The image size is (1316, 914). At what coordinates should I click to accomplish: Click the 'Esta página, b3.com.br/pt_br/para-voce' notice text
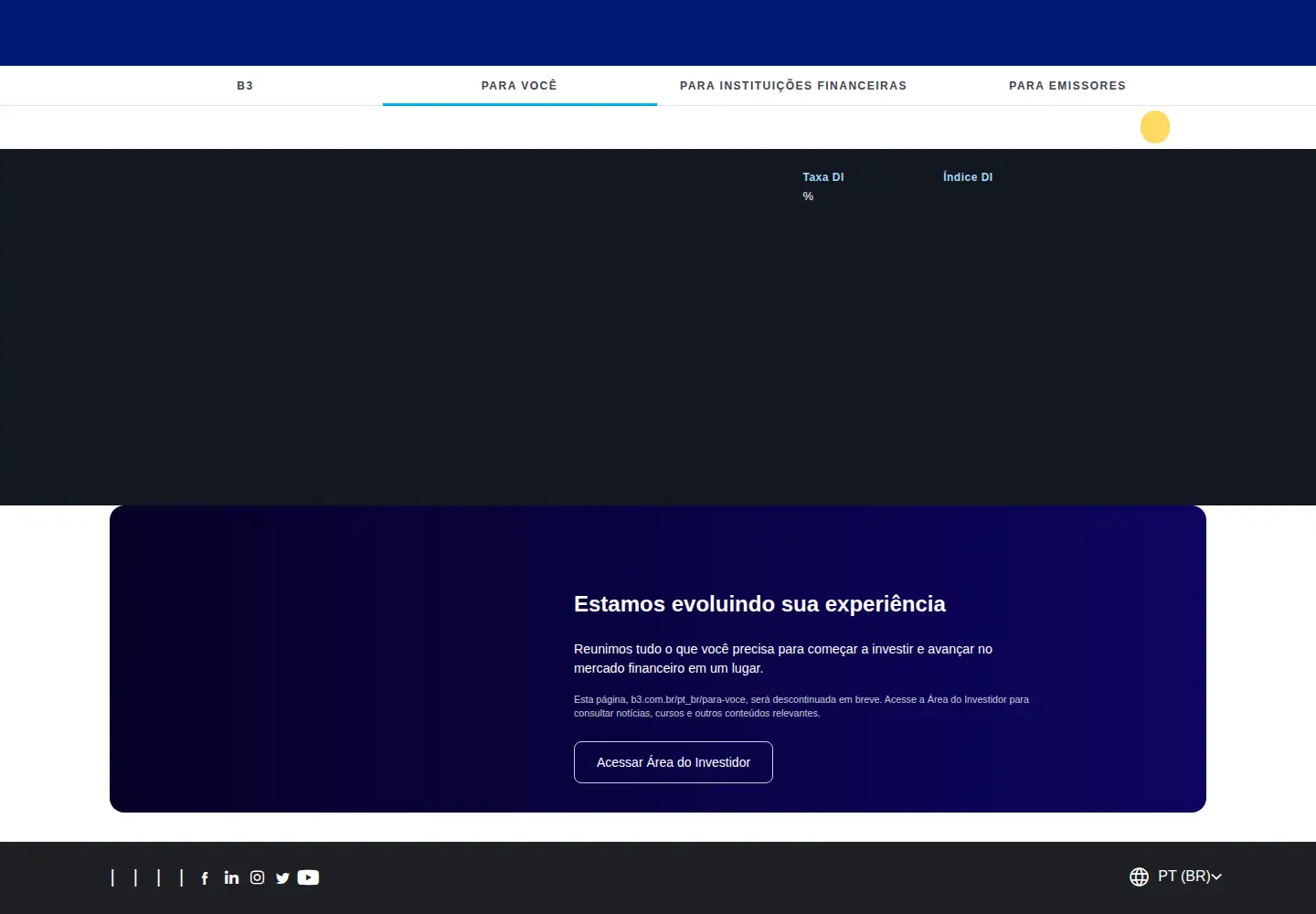point(801,707)
